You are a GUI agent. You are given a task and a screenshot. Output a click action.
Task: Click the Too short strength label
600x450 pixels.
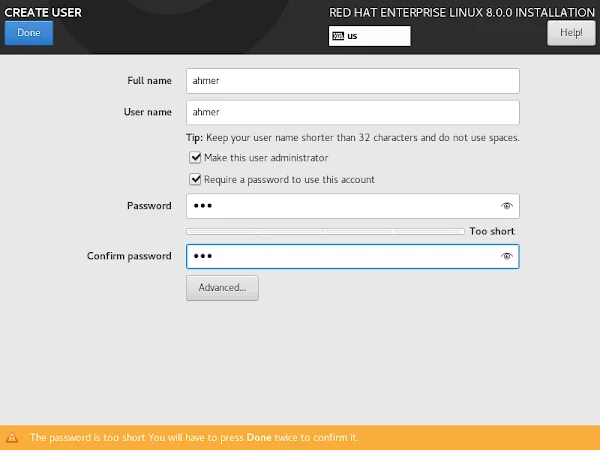pyautogui.click(x=492, y=231)
